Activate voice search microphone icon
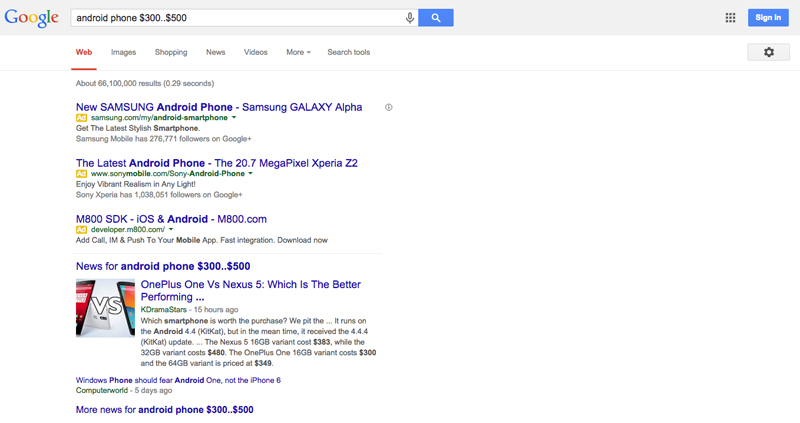The width and height of the screenshot is (800, 423). (x=410, y=18)
